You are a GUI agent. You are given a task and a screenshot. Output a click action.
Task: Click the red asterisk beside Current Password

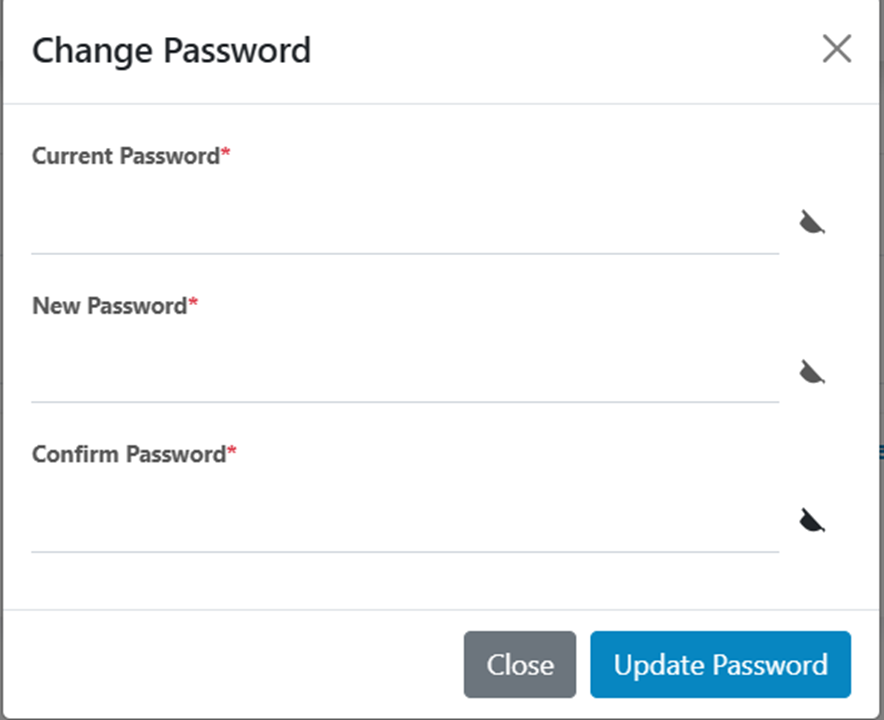click(226, 154)
